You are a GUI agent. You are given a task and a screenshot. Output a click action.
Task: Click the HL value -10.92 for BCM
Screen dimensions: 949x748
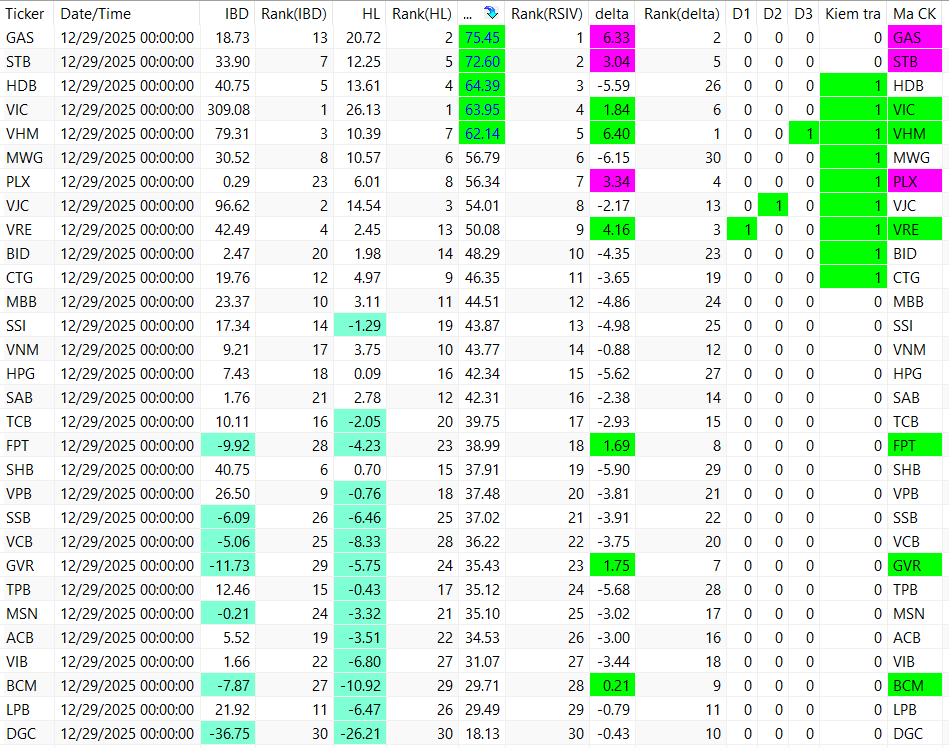[360, 686]
